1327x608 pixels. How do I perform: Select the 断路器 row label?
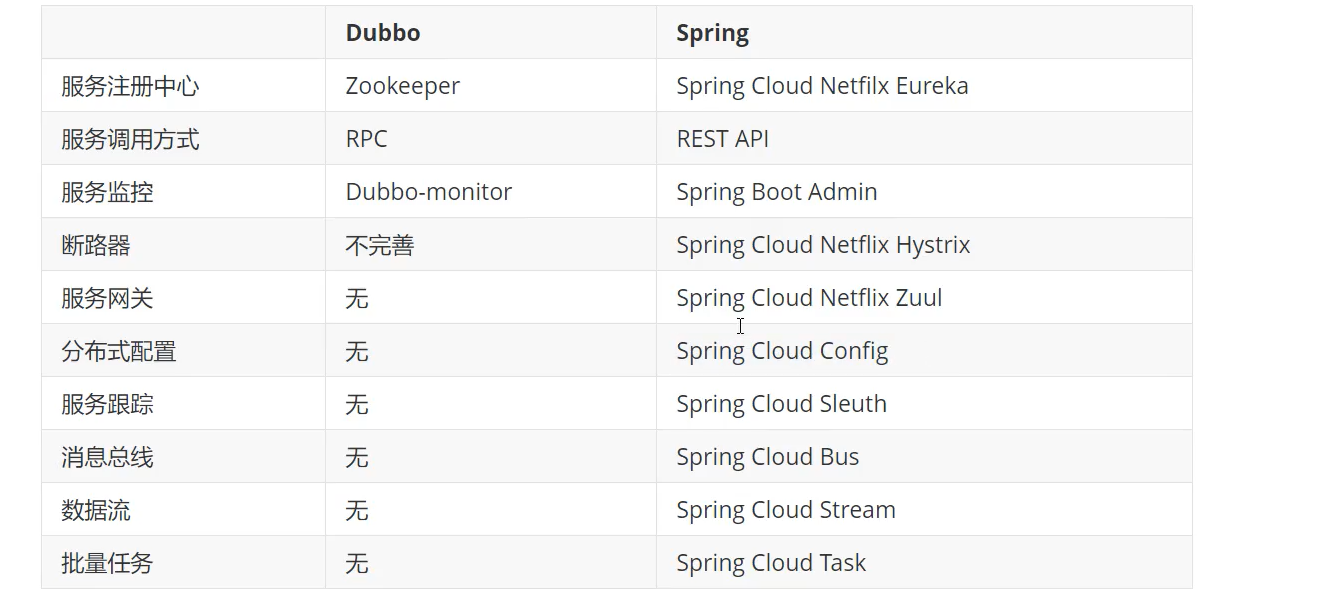coord(96,245)
